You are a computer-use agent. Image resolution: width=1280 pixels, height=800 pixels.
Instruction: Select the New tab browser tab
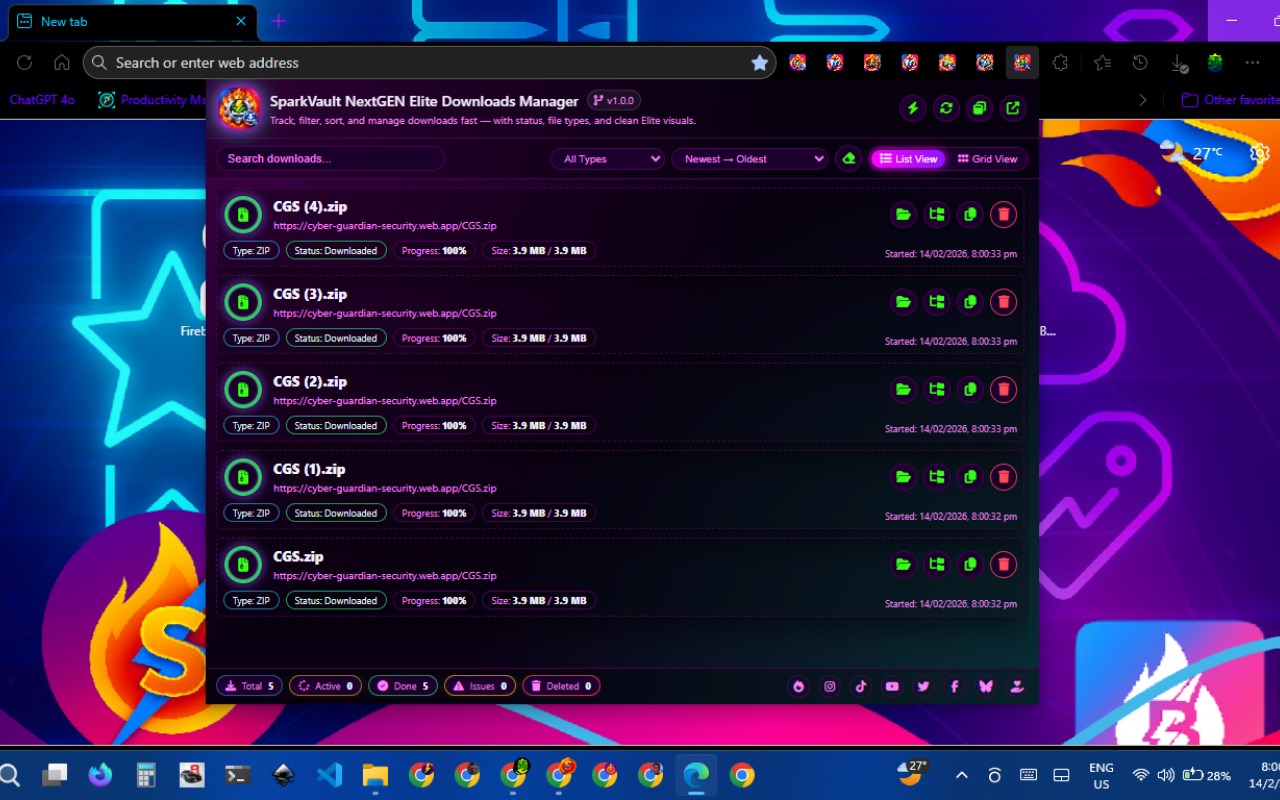click(132, 21)
